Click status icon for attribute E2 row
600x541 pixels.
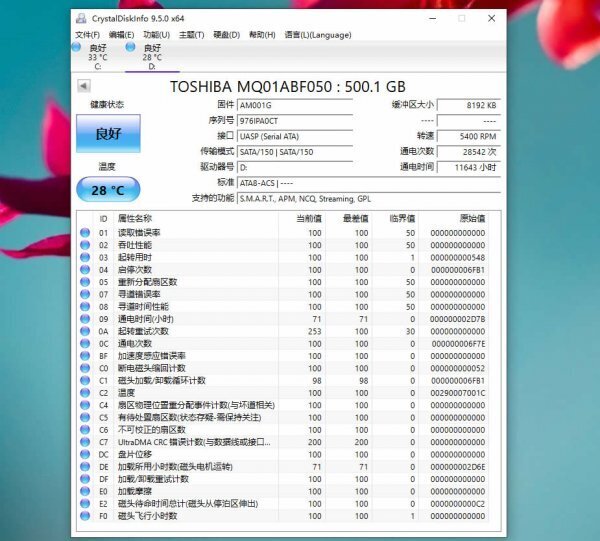(x=85, y=504)
